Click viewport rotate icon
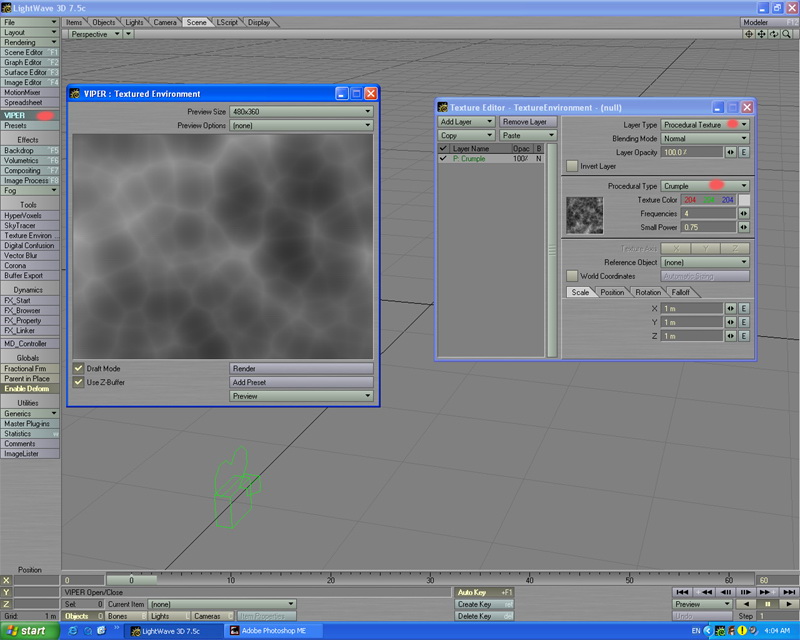 pyautogui.click(x=774, y=34)
